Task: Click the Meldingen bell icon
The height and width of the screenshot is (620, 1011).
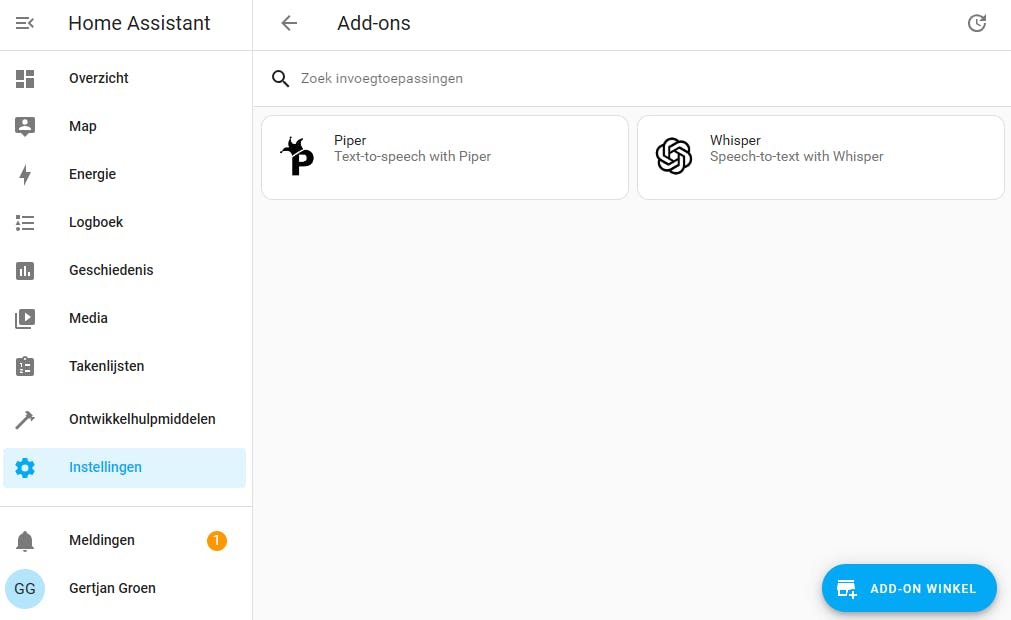Action: (25, 541)
